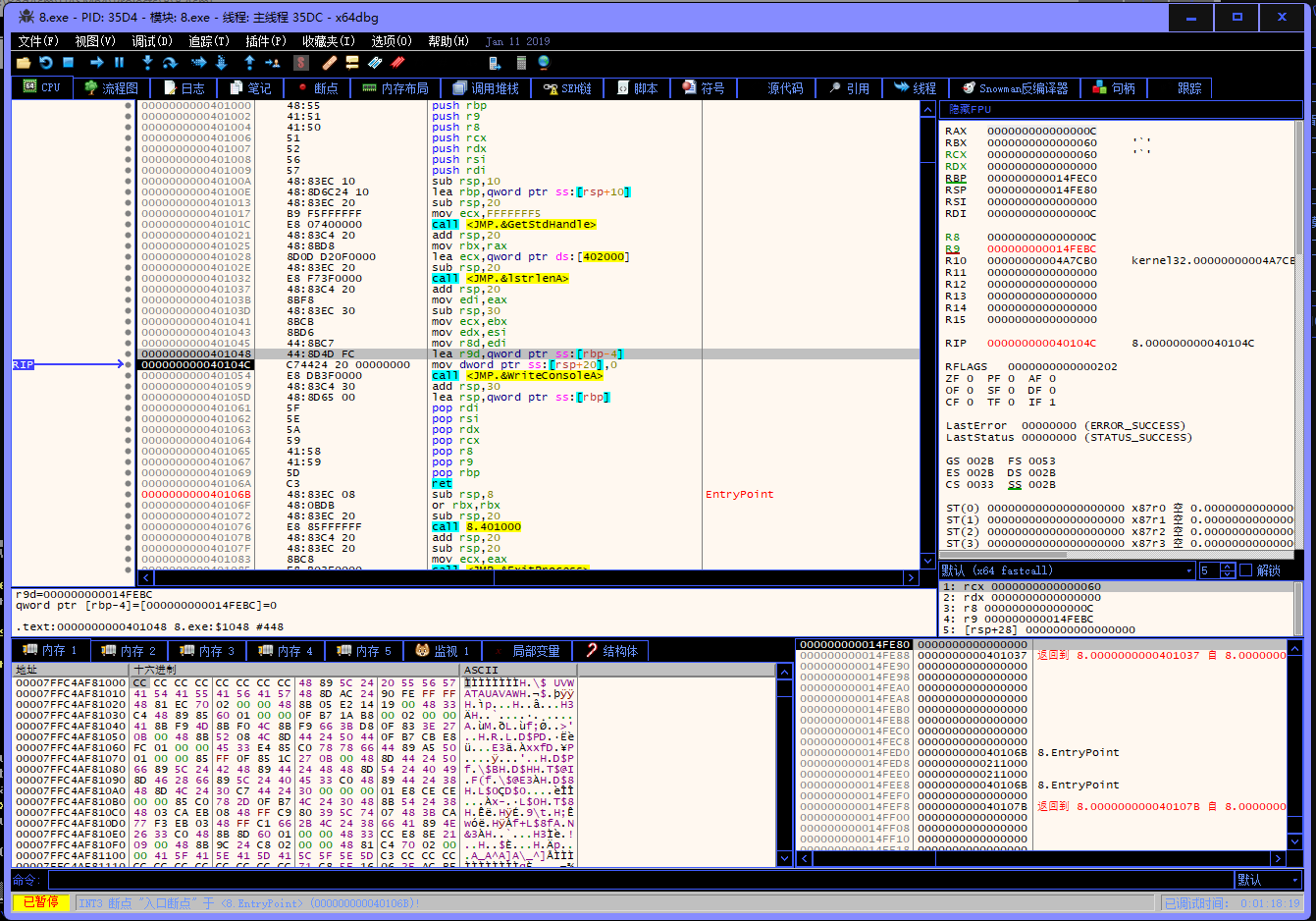Viewport: 1316px width, 921px height.
Task: Select the 内存 5 dump tab
Action: point(365,650)
